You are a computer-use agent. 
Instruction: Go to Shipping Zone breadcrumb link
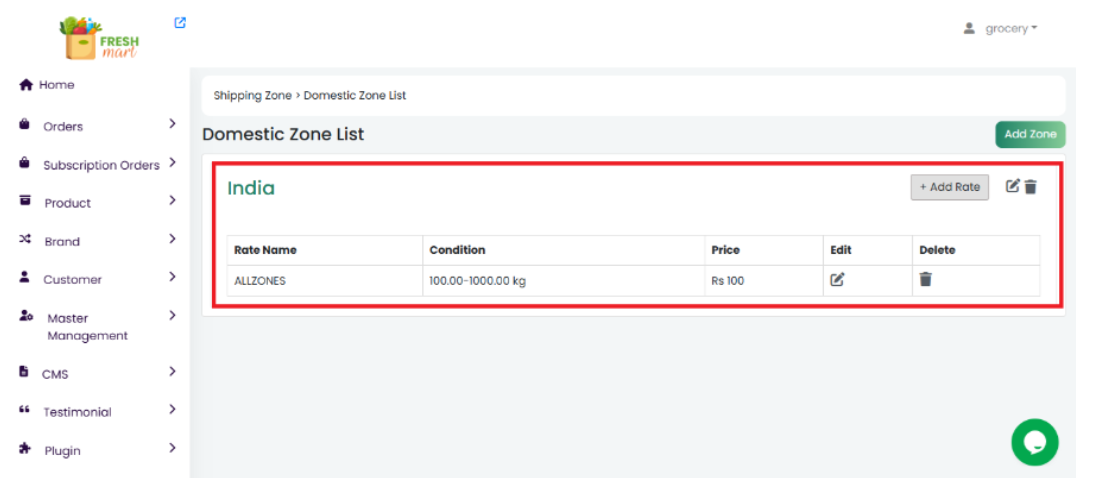tap(252, 96)
